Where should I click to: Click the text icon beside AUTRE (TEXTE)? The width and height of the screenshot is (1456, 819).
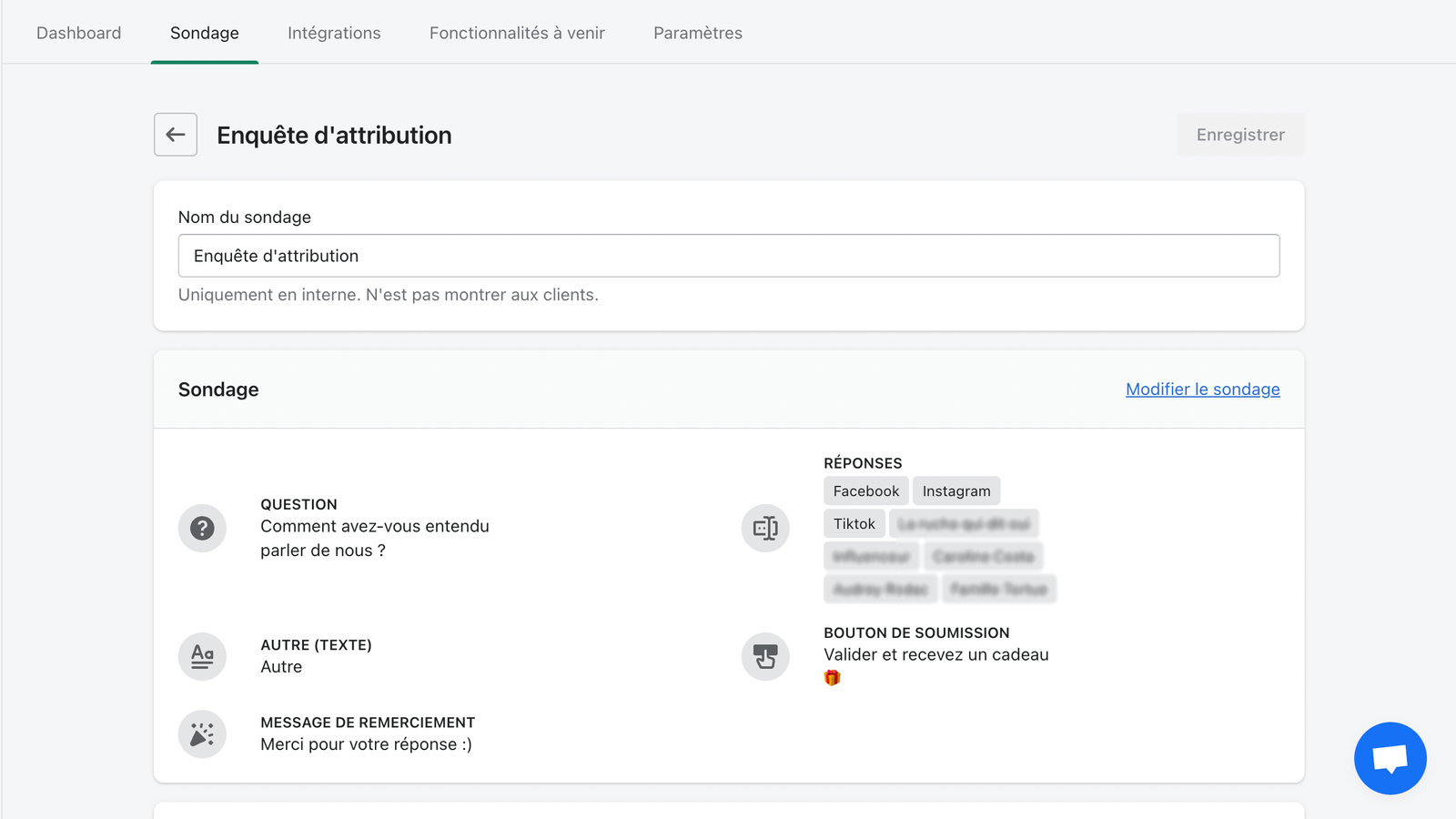click(202, 656)
